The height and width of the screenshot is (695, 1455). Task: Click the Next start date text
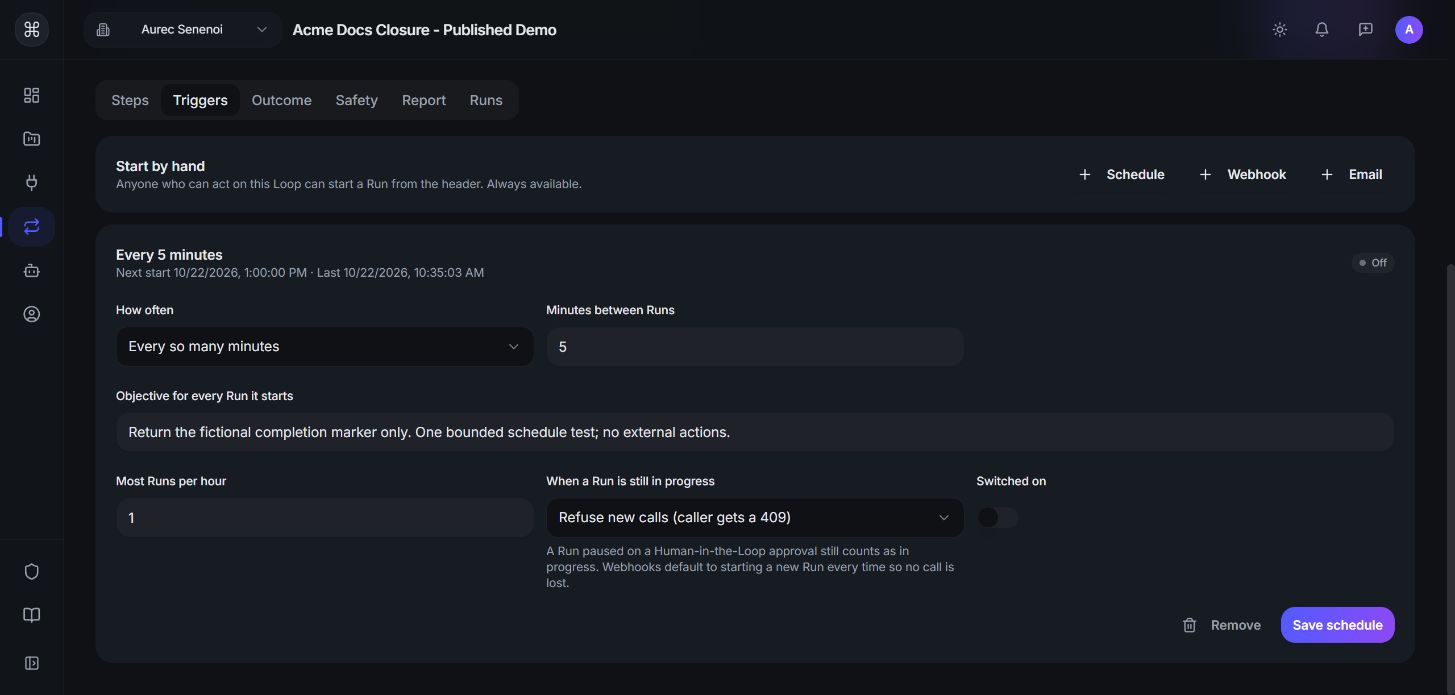(x=211, y=272)
